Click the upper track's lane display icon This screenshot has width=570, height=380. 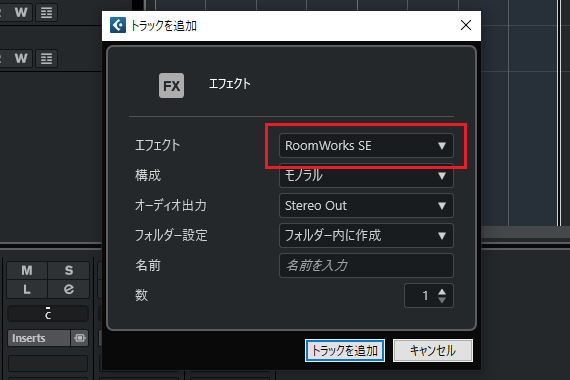point(47,13)
